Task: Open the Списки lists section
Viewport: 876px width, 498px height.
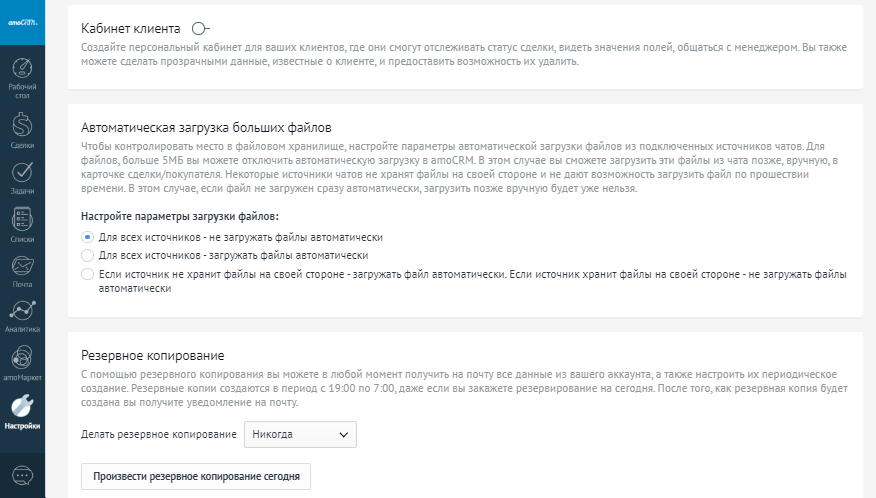Action: pos(22,226)
